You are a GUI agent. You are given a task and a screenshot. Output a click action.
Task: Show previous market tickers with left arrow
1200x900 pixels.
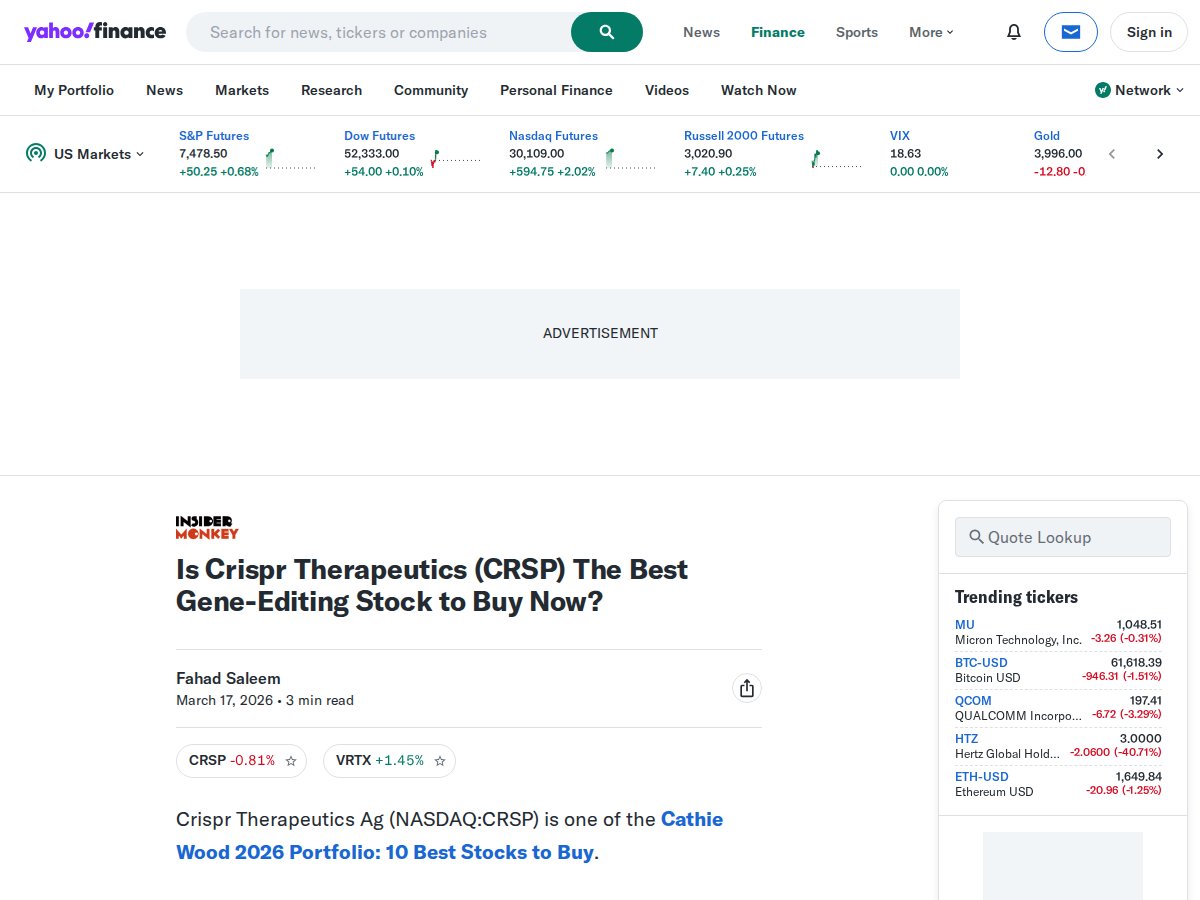pos(1112,154)
